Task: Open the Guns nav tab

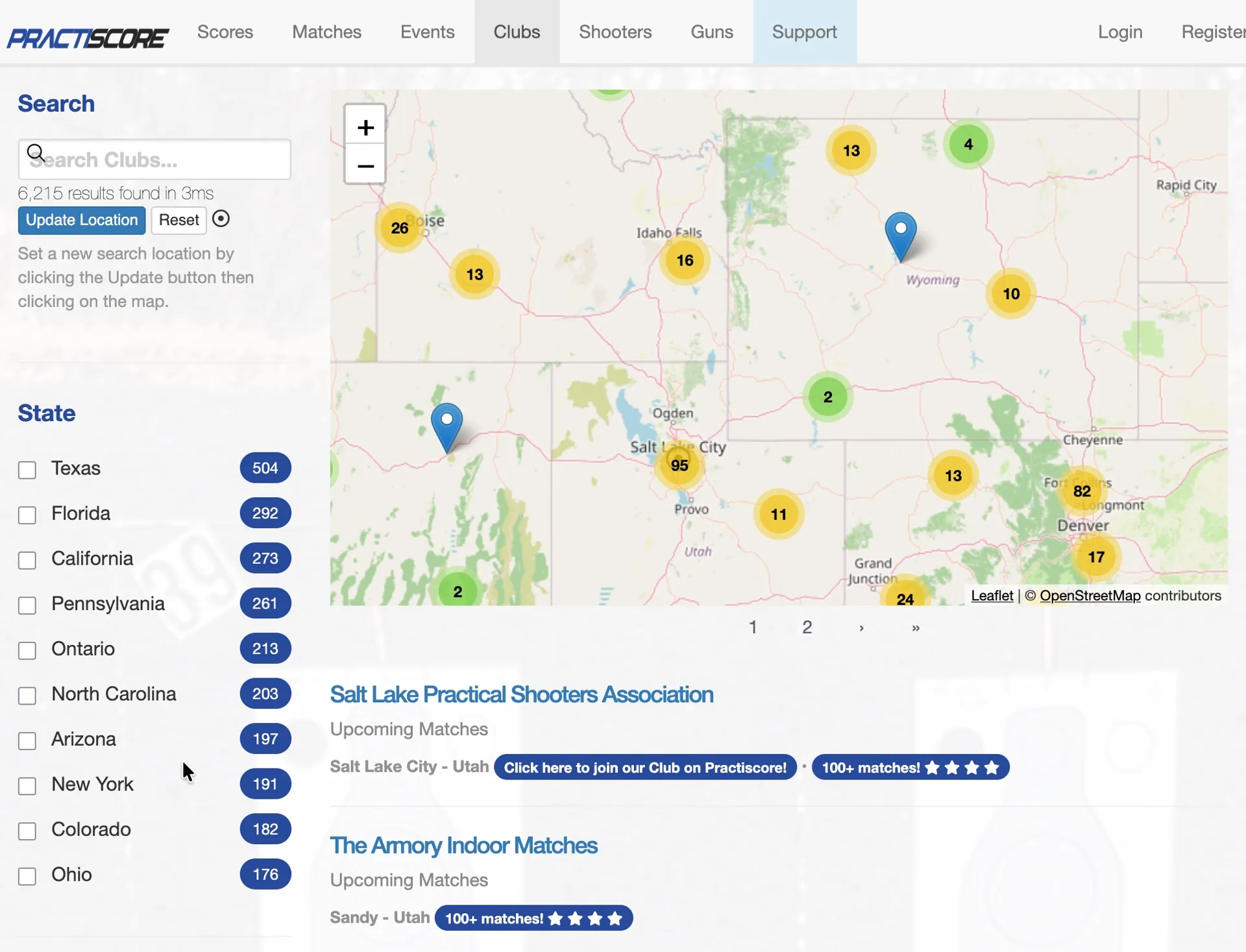Action: click(x=712, y=32)
